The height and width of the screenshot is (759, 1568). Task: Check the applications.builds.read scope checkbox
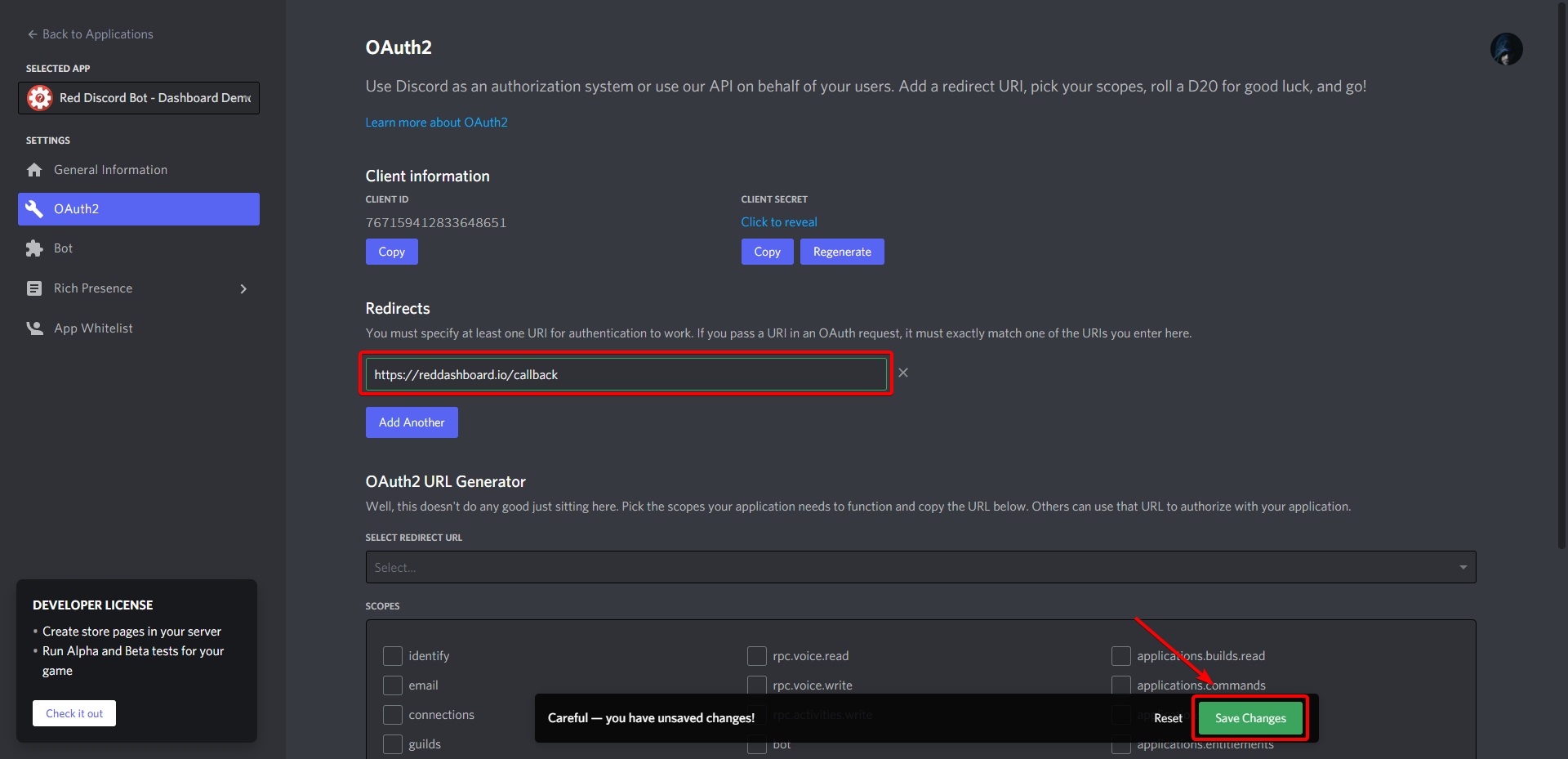pyautogui.click(x=1121, y=656)
